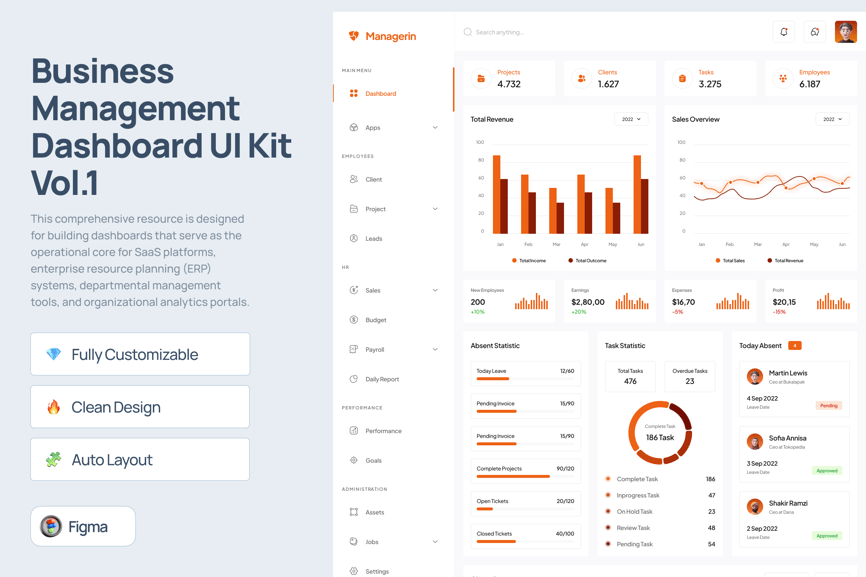Click the Figma logo icon
This screenshot has height=577, width=866.
pyautogui.click(x=51, y=526)
